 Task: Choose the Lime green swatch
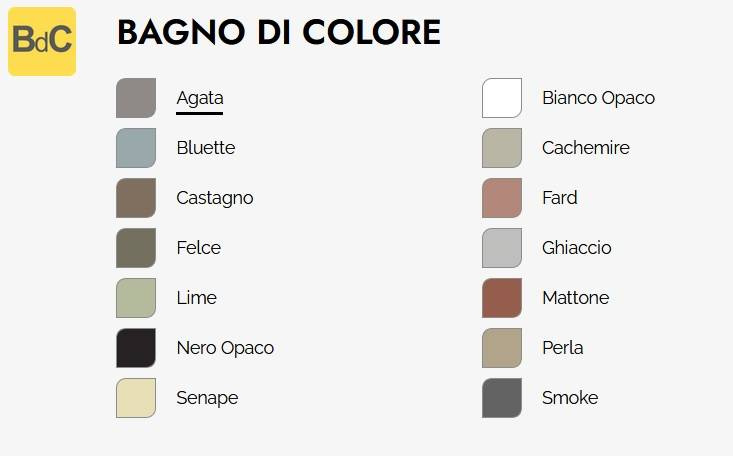coord(136,298)
